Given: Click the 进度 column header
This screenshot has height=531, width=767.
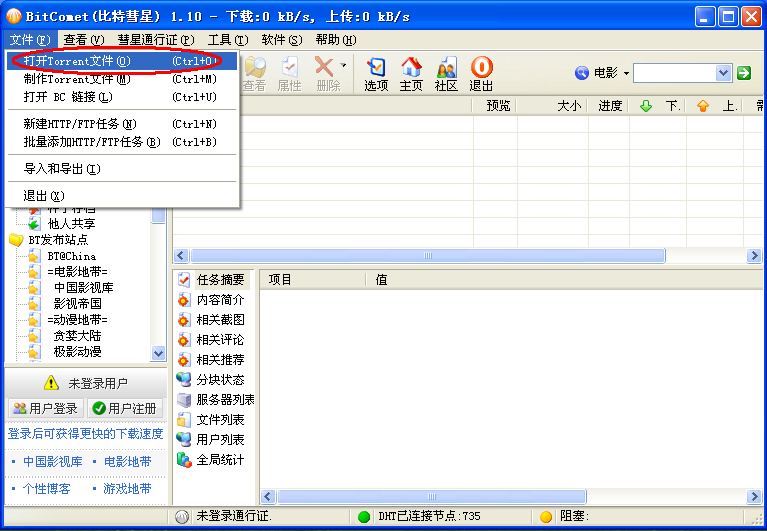Looking at the screenshot, I should click(609, 106).
